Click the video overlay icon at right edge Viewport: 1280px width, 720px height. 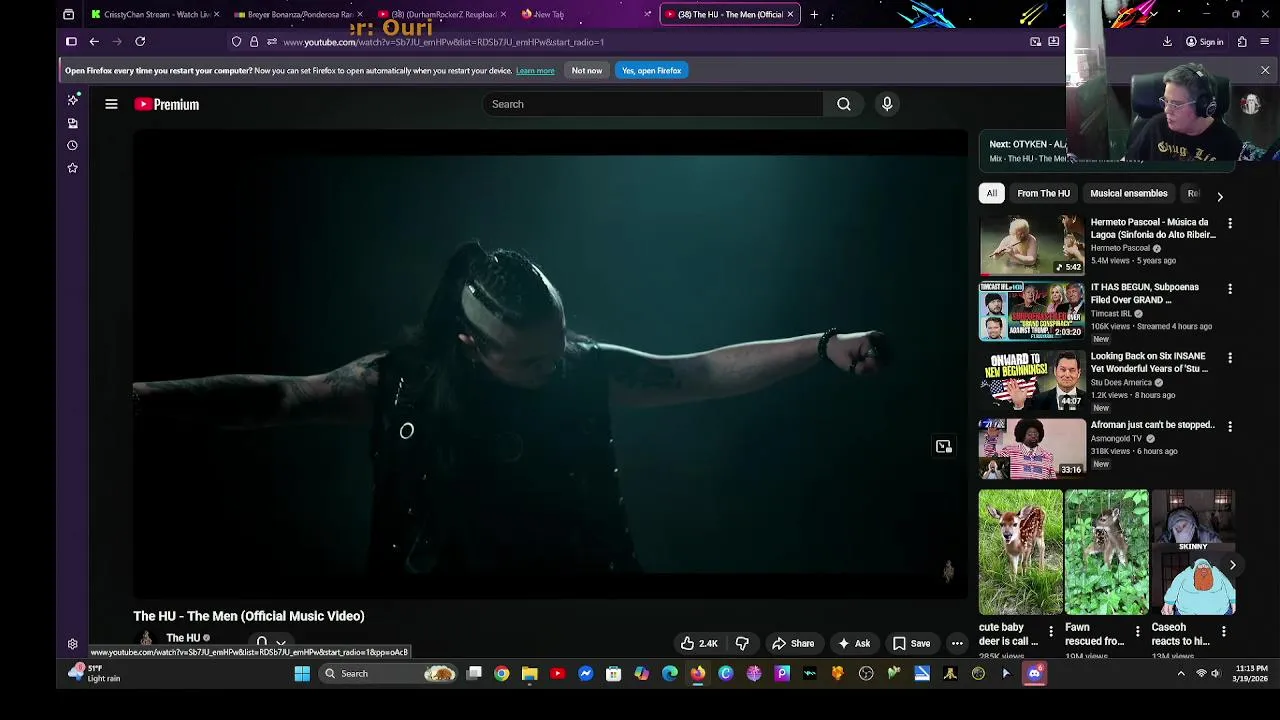click(943, 447)
